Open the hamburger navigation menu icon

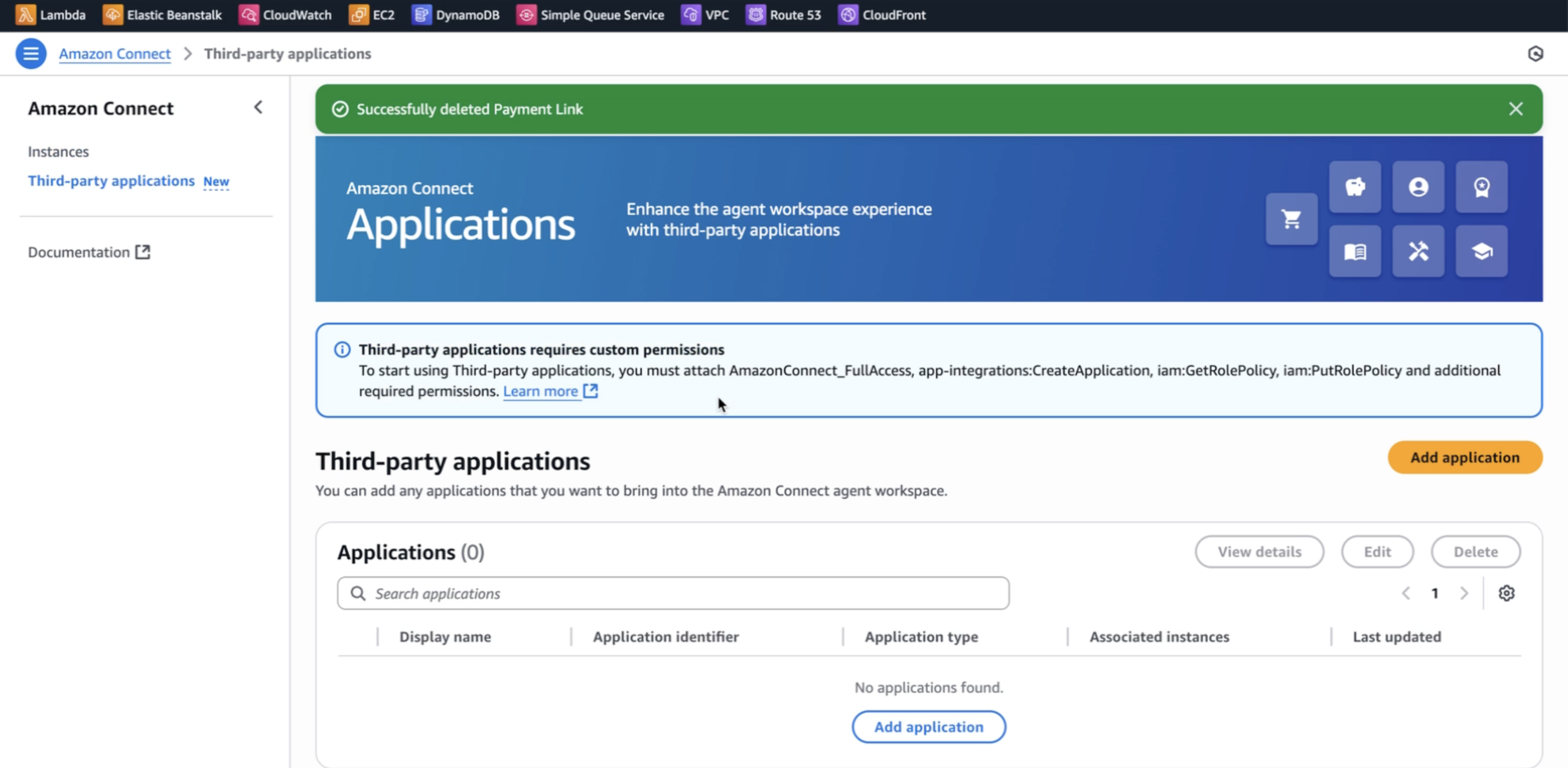(30, 53)
